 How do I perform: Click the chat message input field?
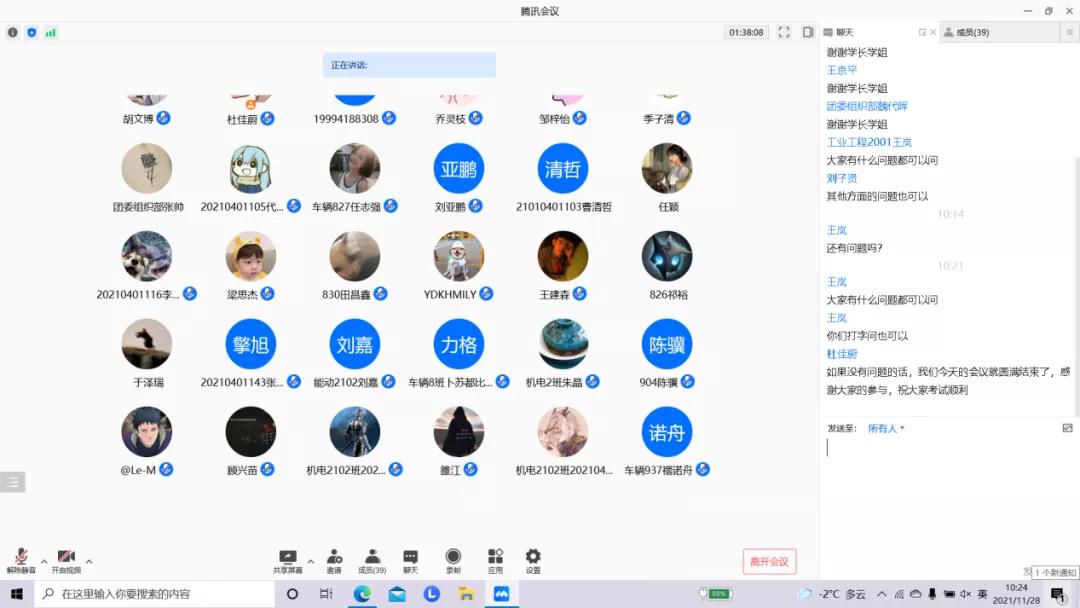pyautogui.click(x=940, y=470)
